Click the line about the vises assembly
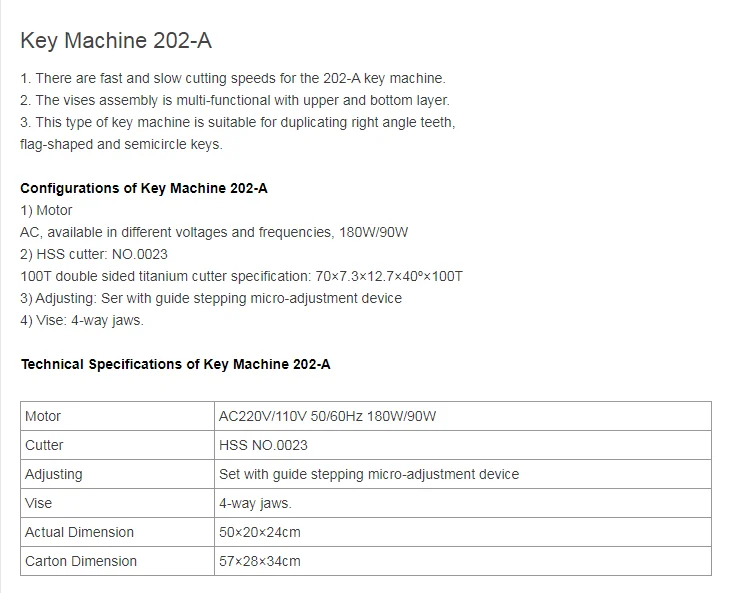 pyautogui.click(x=235, y=100)
